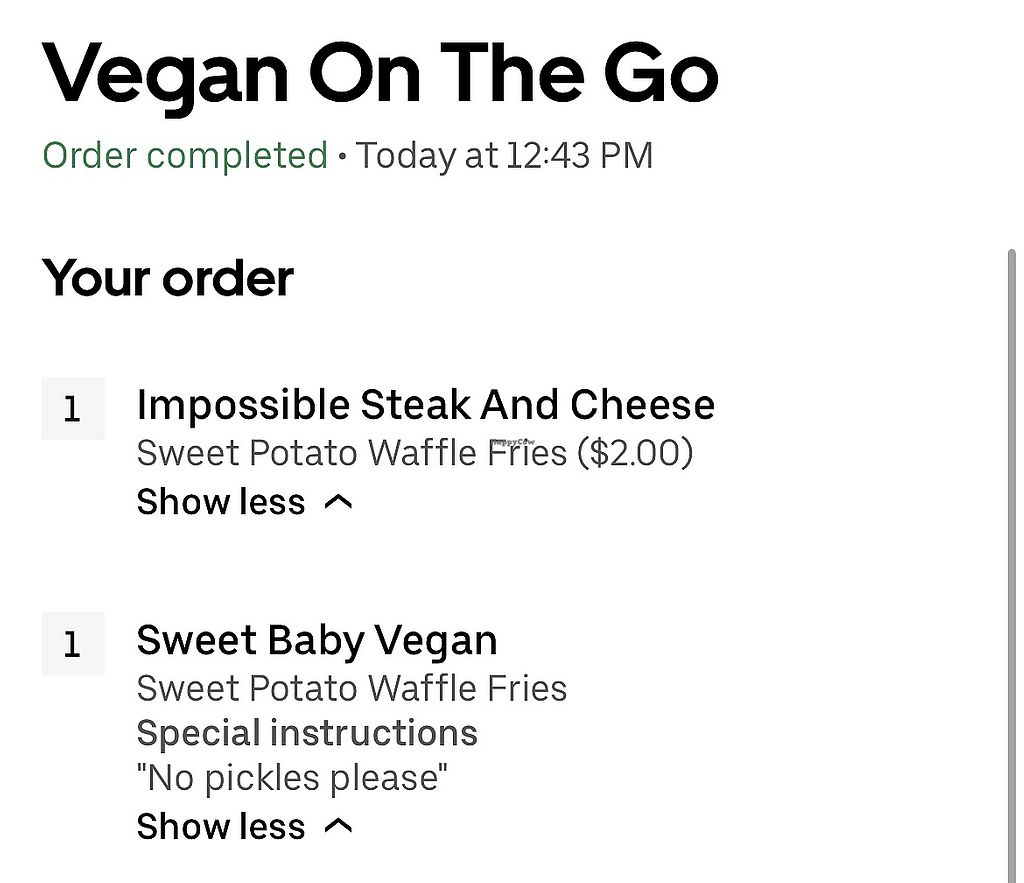Viewport: 1024px width, 883px height.
Task: Click the ($2.00) add-on price
Action: [635, 453]
